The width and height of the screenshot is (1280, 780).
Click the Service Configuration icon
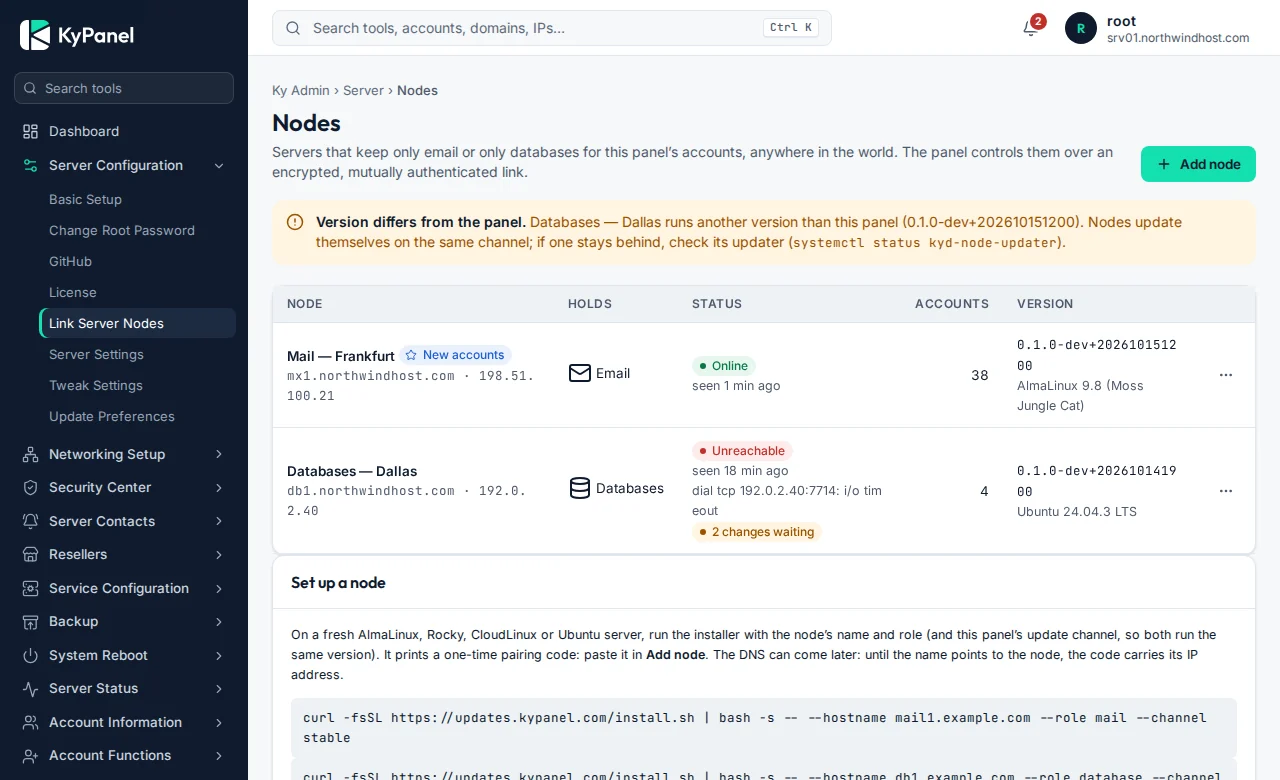click(31, 588)
